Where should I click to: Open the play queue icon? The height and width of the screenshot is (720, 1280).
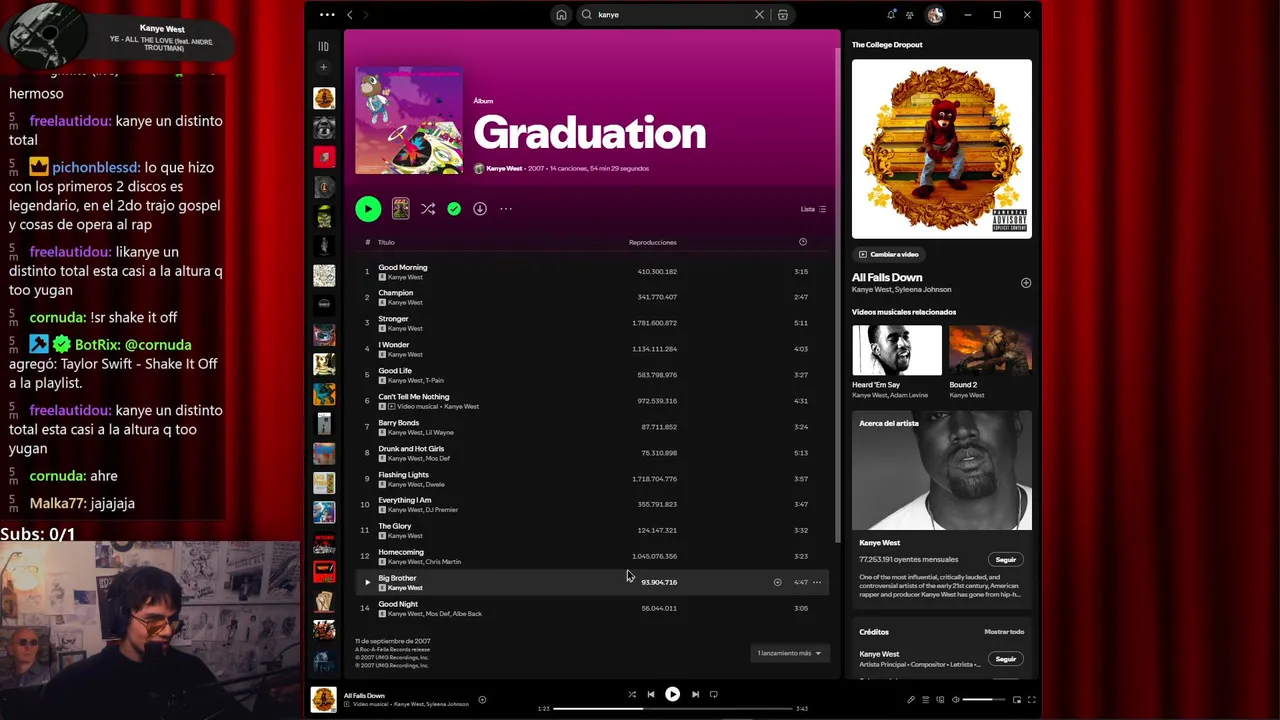(925, 700)
